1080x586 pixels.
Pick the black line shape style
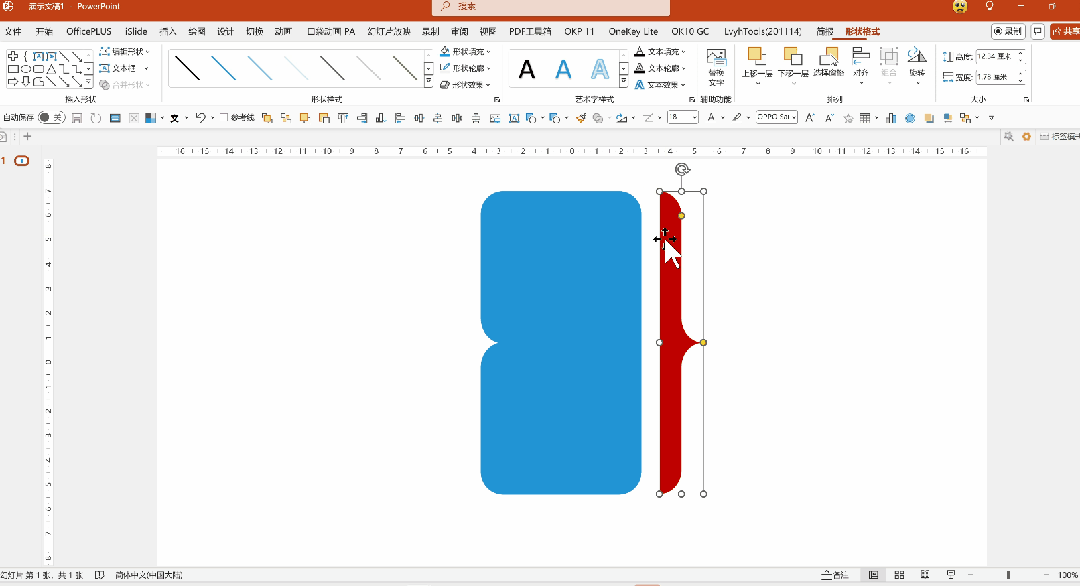click(187, 68)
